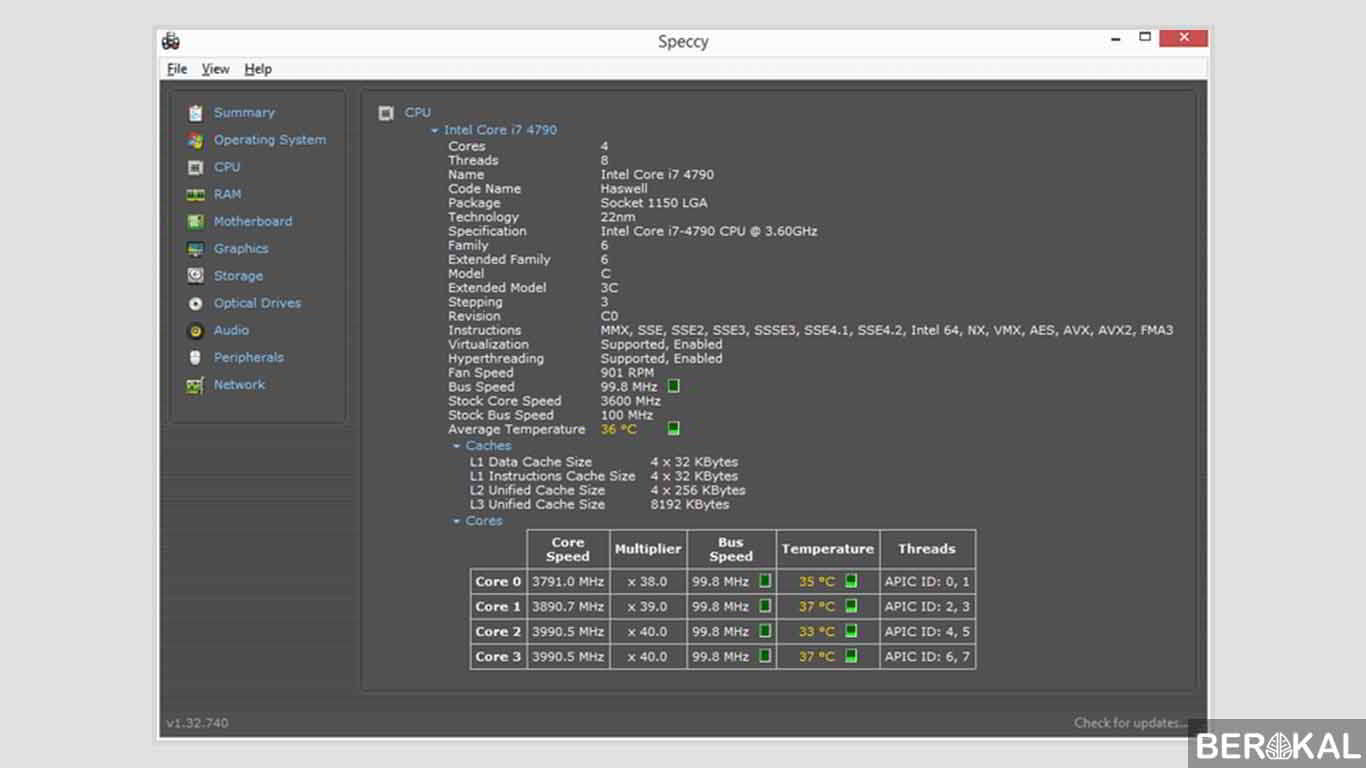Click the 8192 KBytes L3 cache value
Image resolution: width=1366 pixels, height=768 pixels.
point(689,505)
